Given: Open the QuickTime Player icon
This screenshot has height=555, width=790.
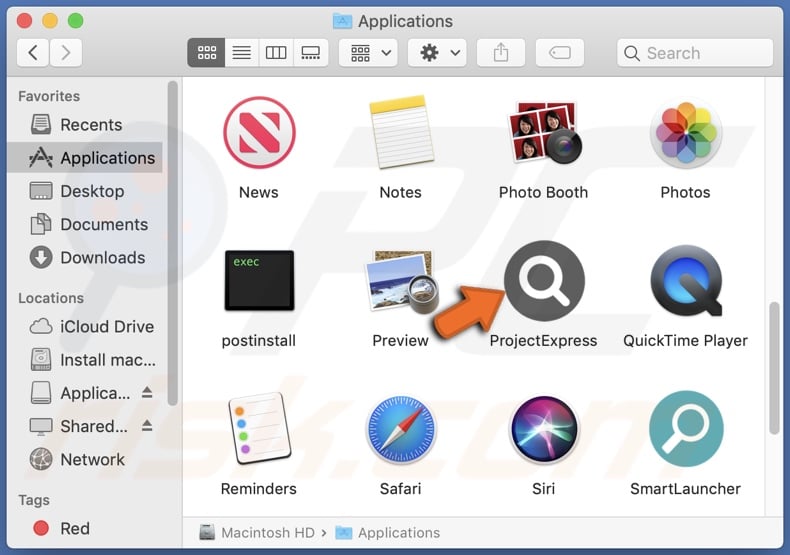Looking at the screenshot, I should point(686,281).
